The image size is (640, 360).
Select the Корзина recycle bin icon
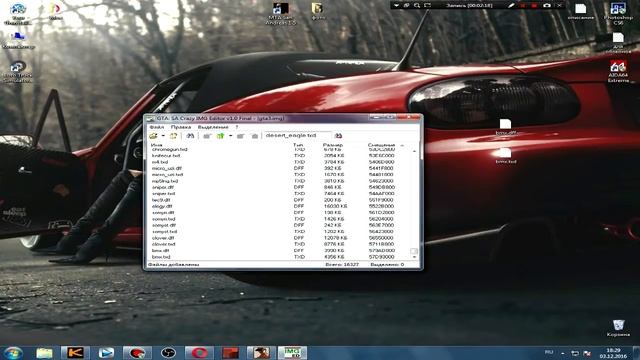[618, 328]
